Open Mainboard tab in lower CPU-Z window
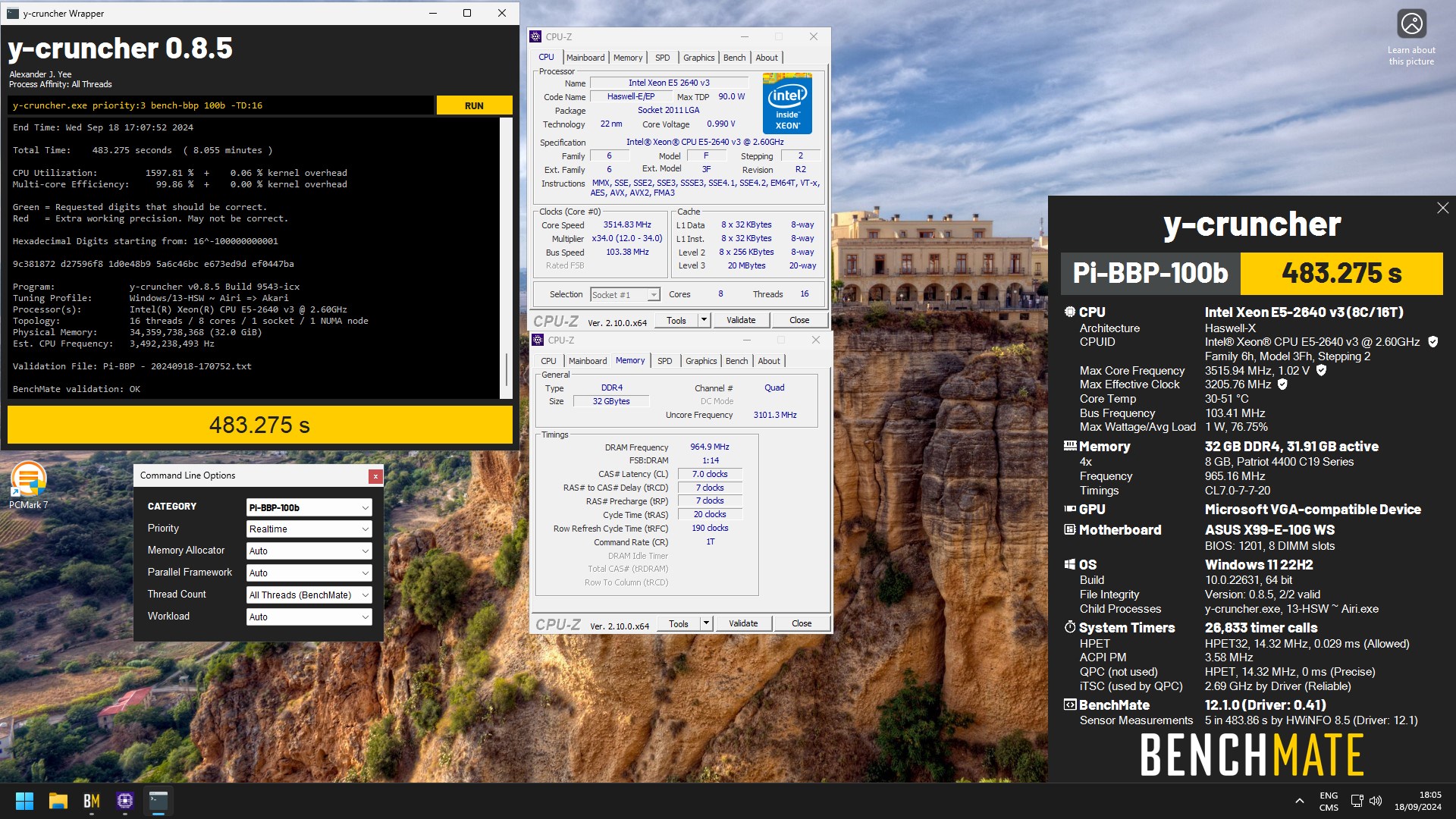Viewport: 1456px width, 819px height. pyautogui.click(x=588, y=361)
